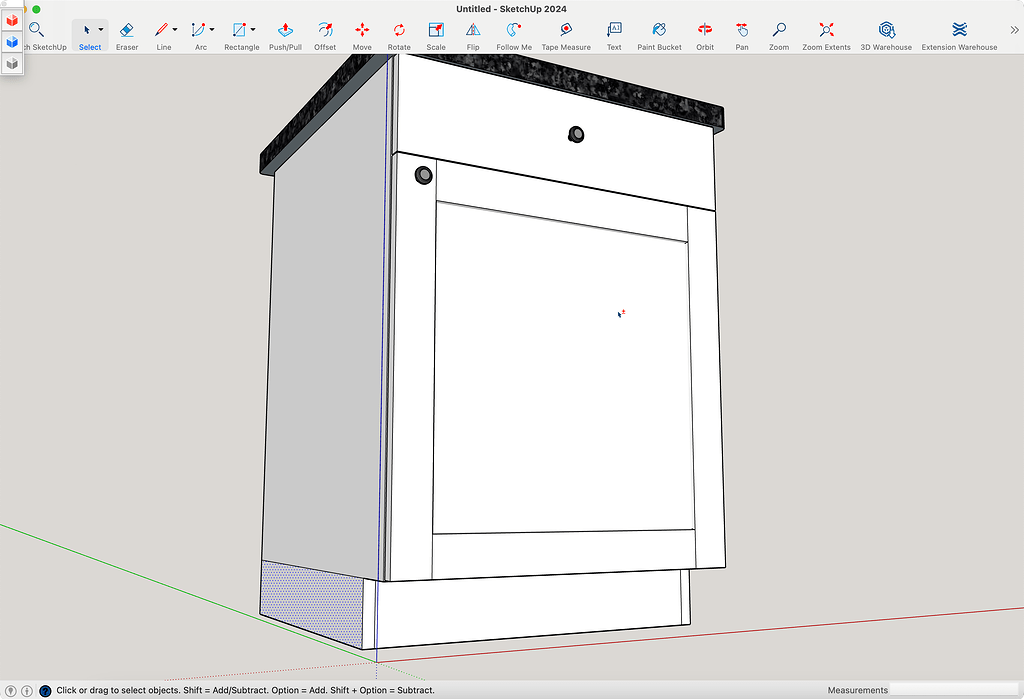Select the Eraser tool

(127, 31)
